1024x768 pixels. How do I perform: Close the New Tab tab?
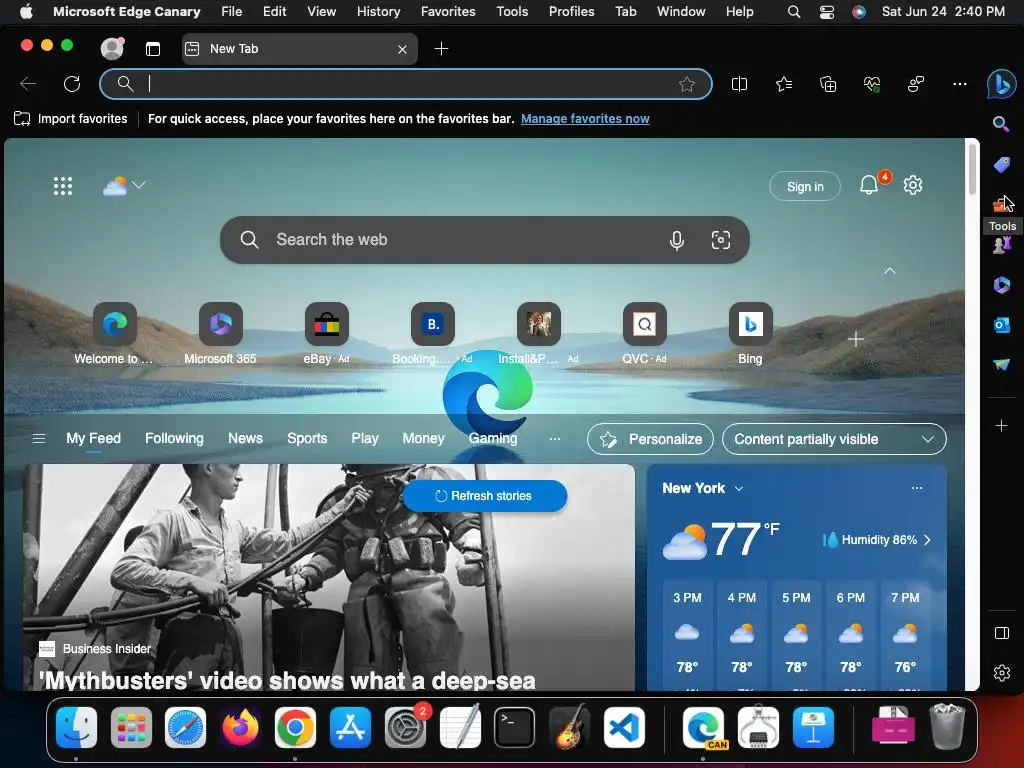tap(402, 49)
